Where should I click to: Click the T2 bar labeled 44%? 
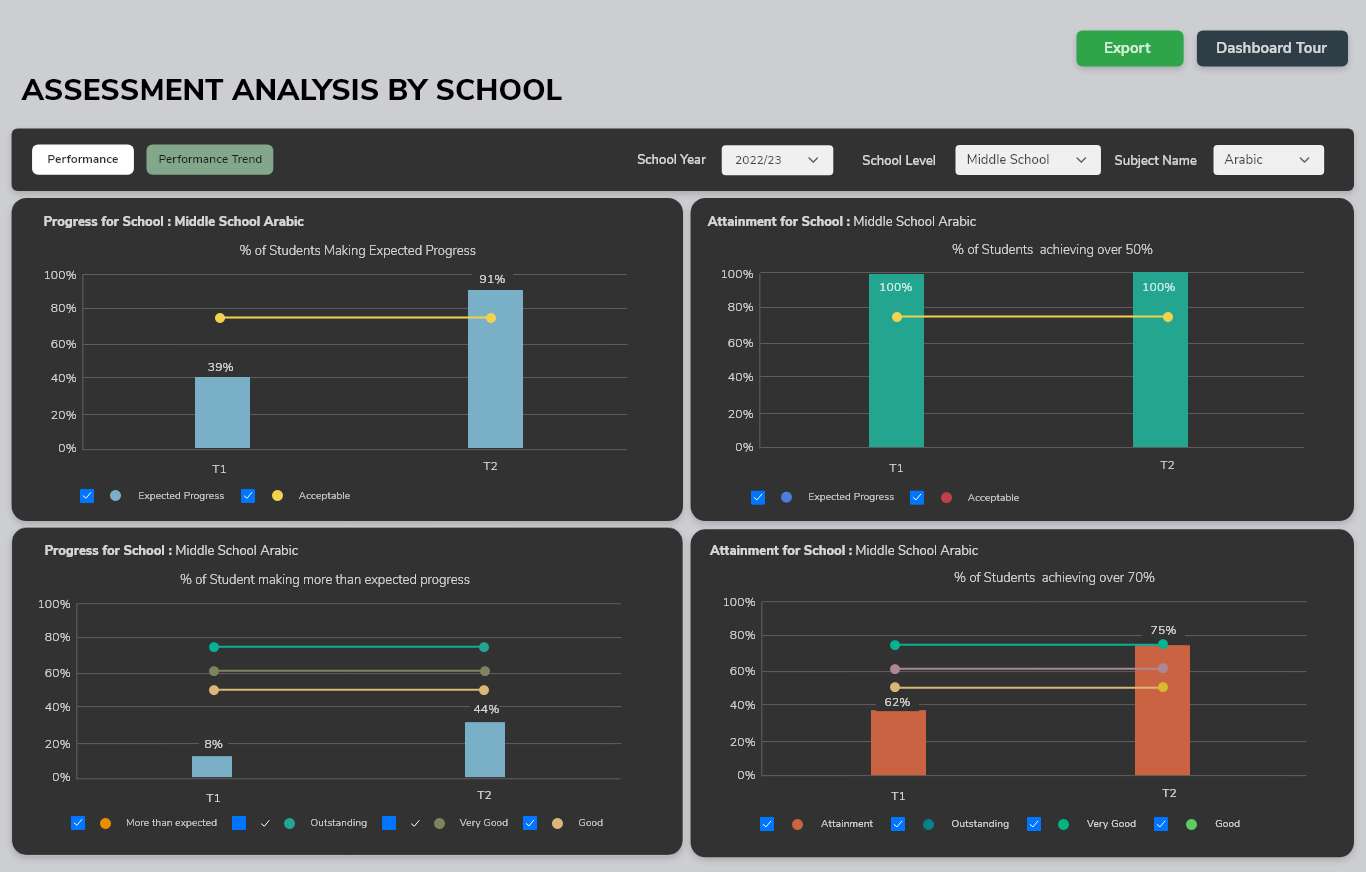click(x=485, y=750)
